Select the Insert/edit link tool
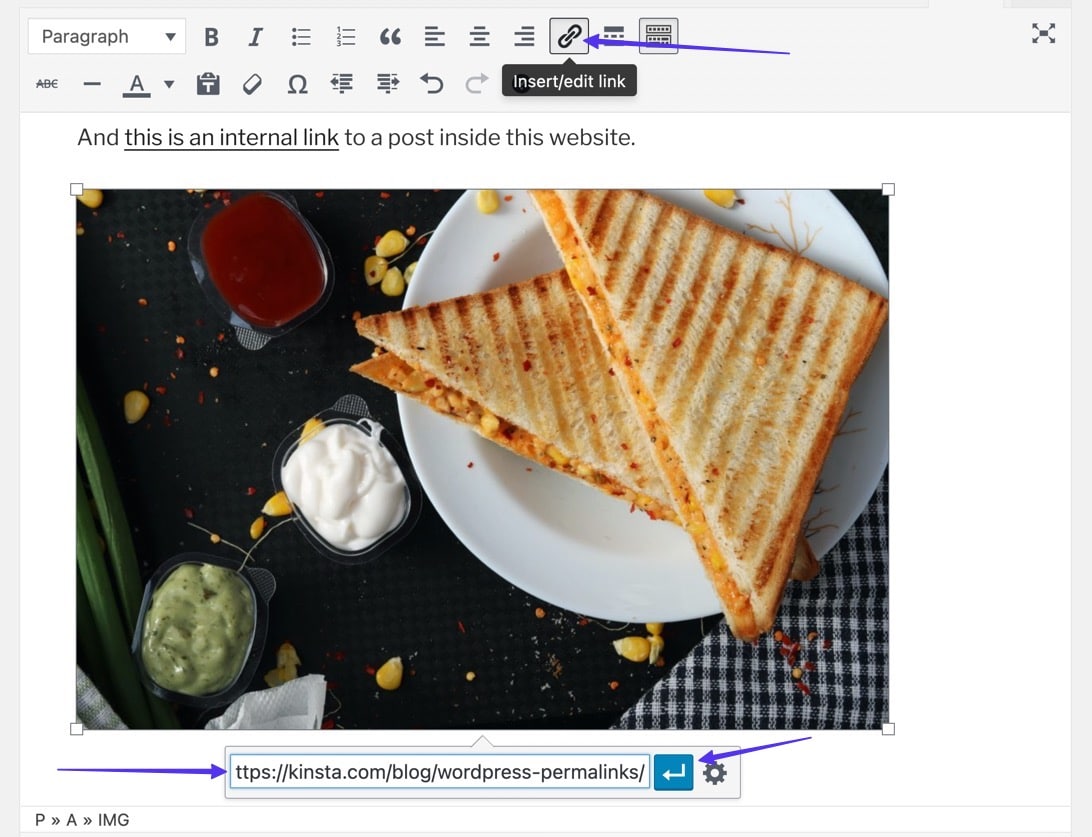This screenshot has height=837, width=1092. (568, 36)
